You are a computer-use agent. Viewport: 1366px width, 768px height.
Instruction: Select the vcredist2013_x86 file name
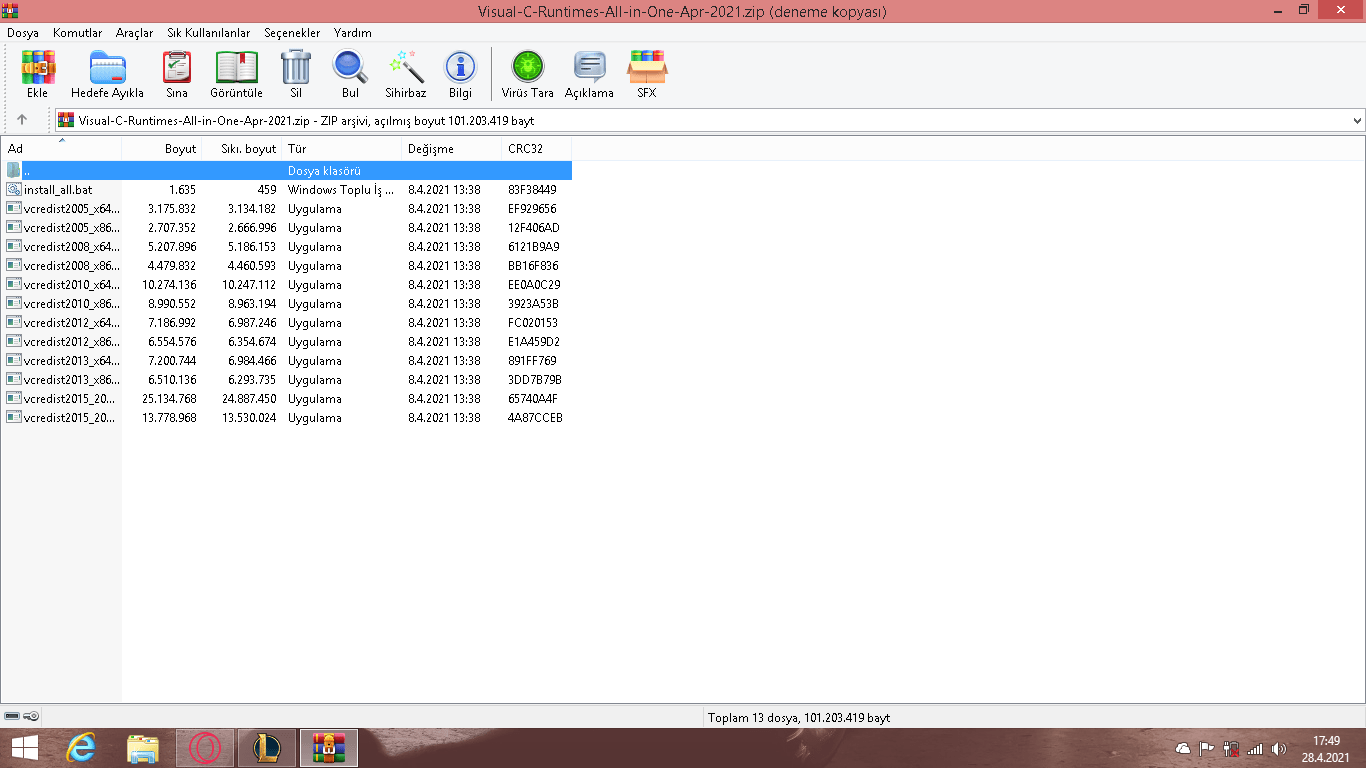[71, 380]
